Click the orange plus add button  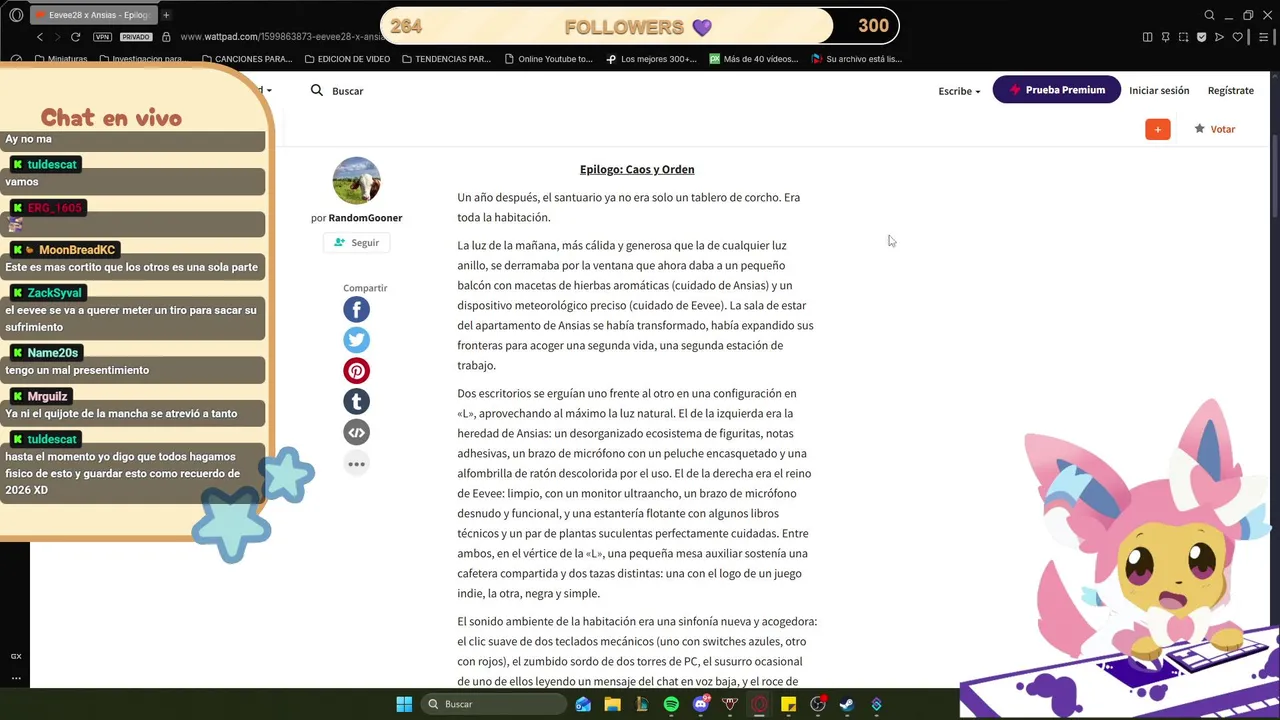[x=1158, y=129]
